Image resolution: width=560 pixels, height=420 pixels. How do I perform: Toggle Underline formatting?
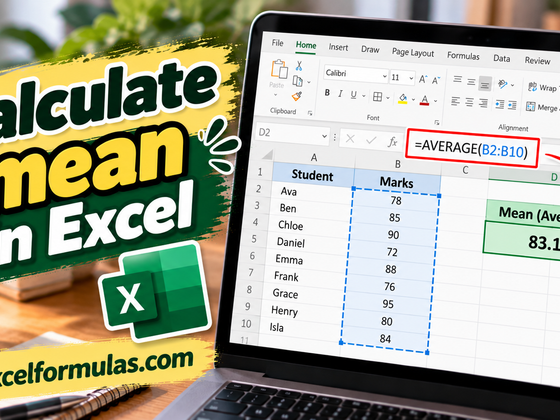[x=353, y=95]
